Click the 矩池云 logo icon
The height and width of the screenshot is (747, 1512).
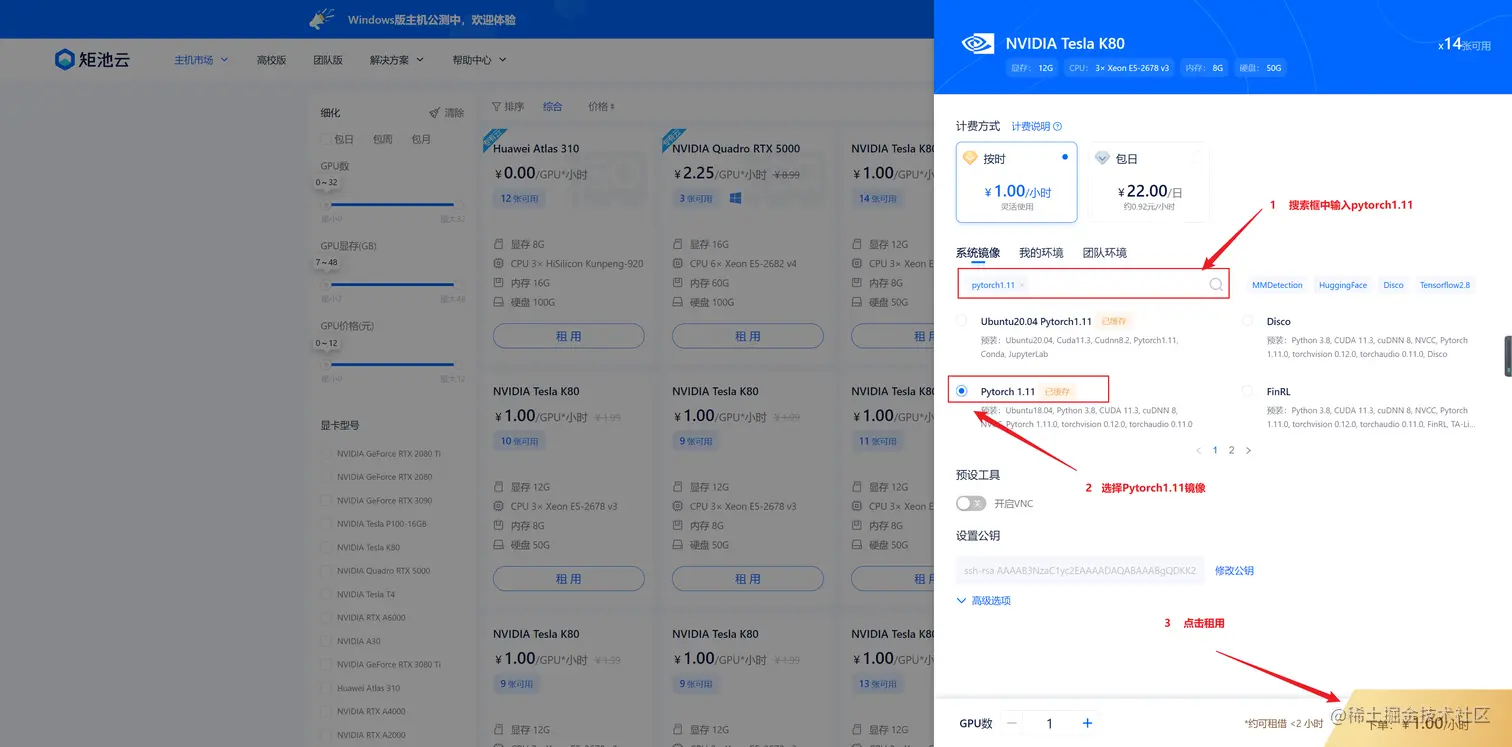65,60
